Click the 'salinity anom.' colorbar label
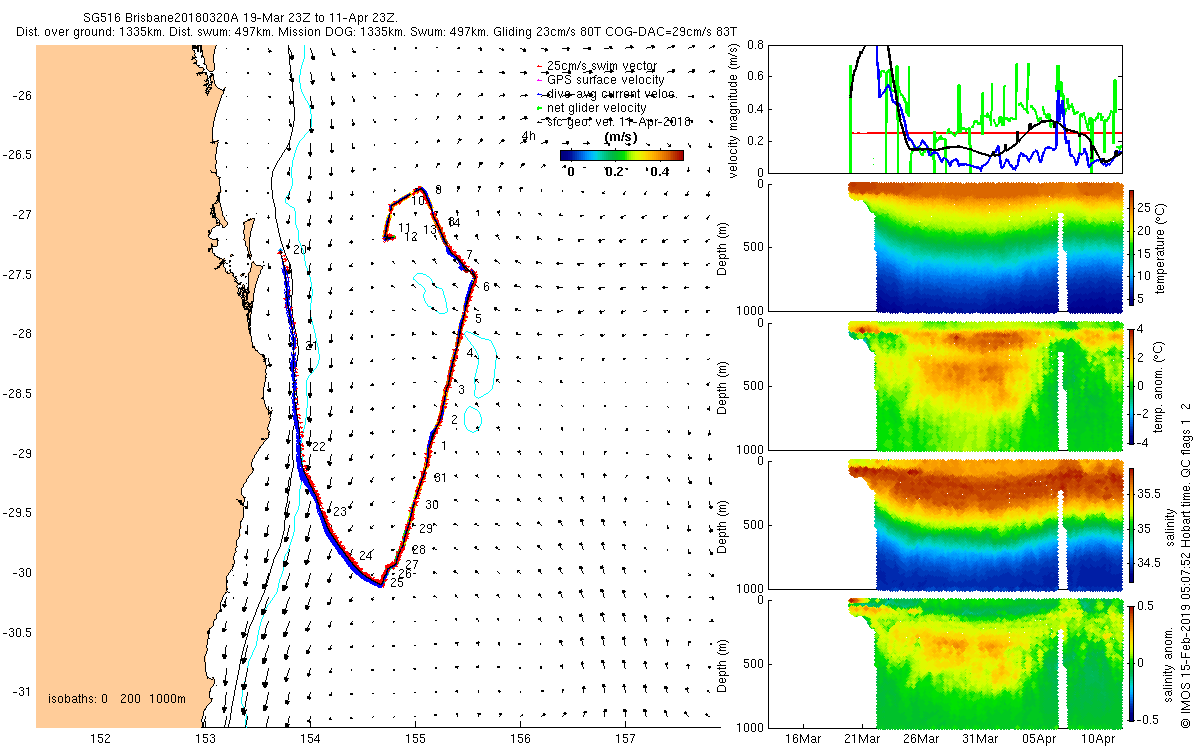The image size is (1200, 750). (x=1170, y=662)
